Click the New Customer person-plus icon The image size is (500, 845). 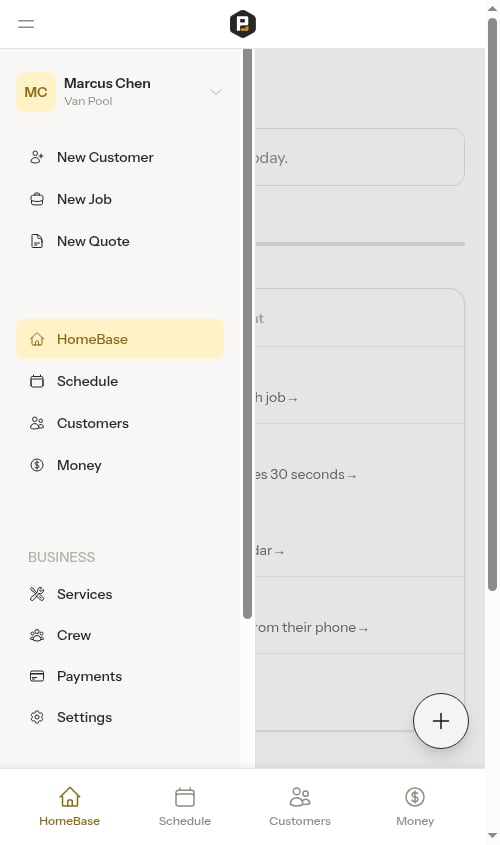(x=37, y=157)
